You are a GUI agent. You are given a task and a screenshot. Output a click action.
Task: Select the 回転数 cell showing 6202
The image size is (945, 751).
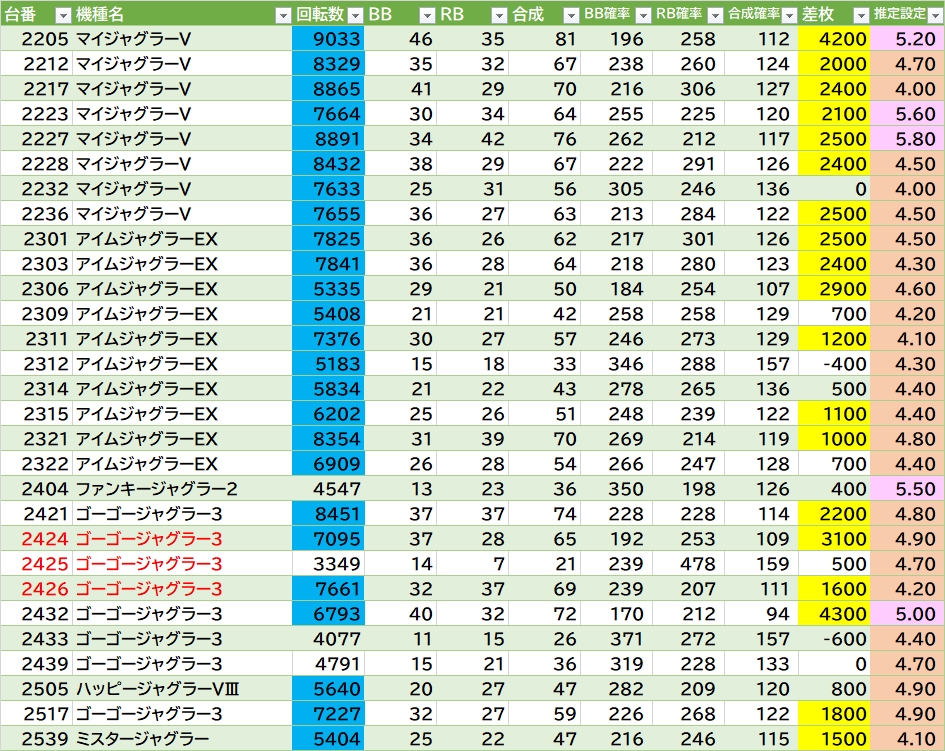click(328, 414)
